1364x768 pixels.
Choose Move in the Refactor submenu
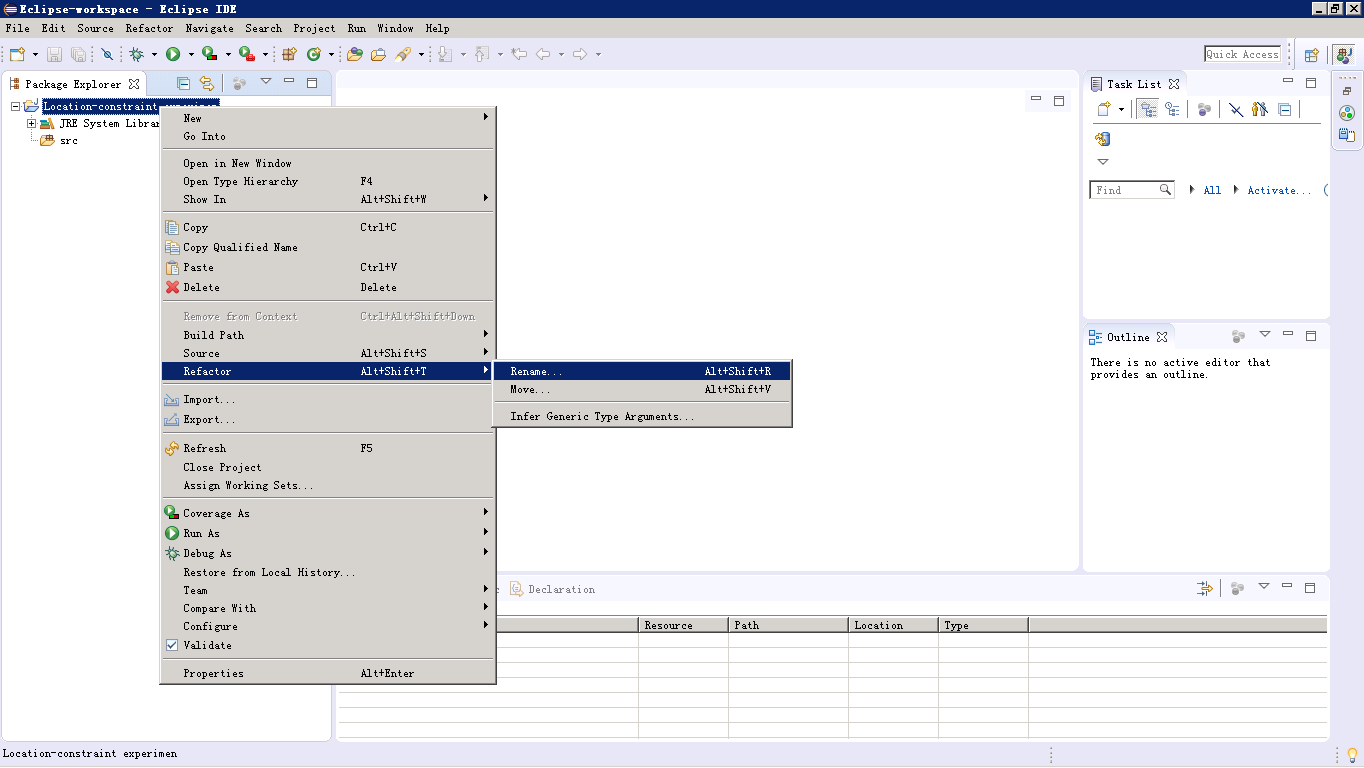[642, 389]
